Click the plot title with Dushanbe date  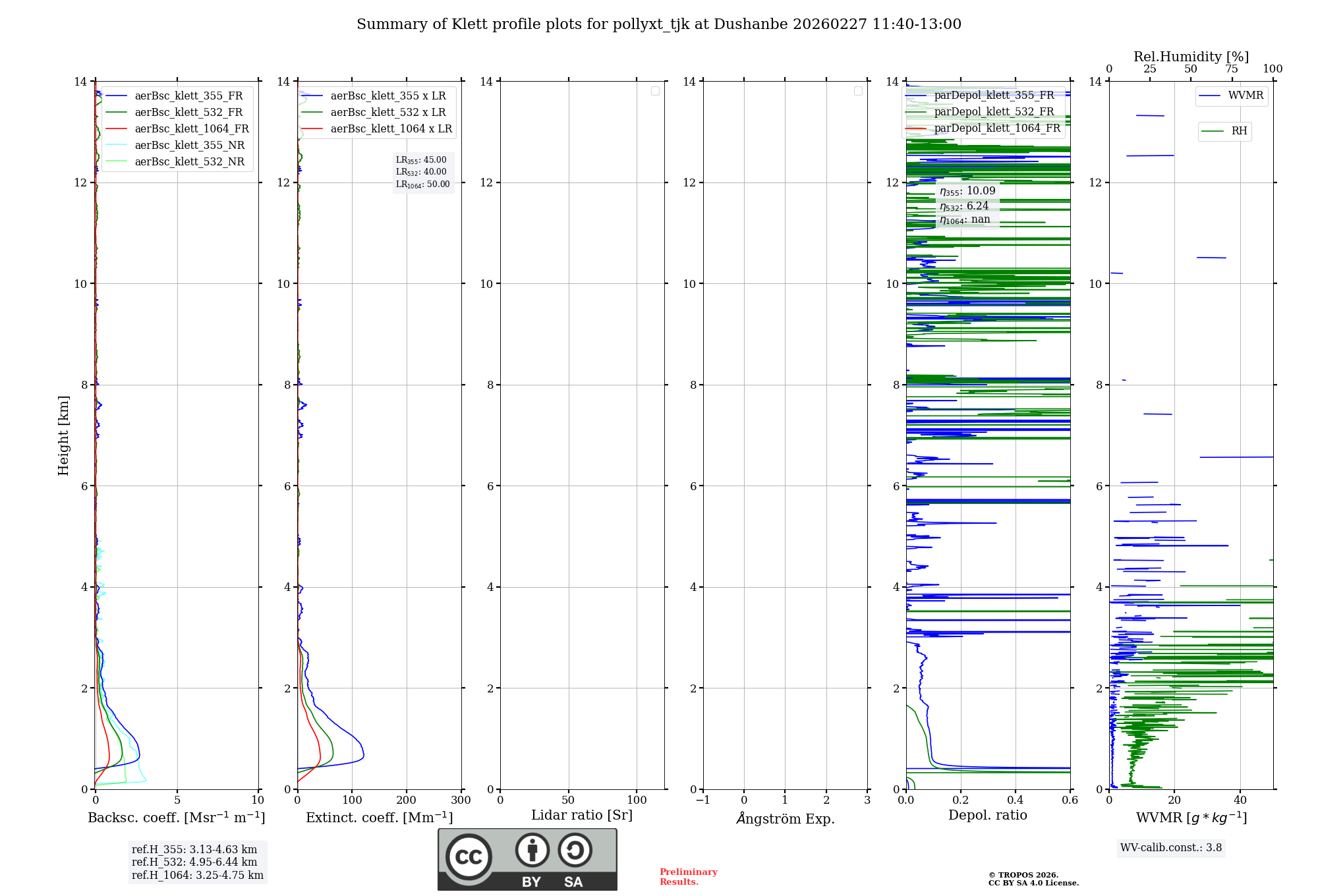click(x=659, y=24)
